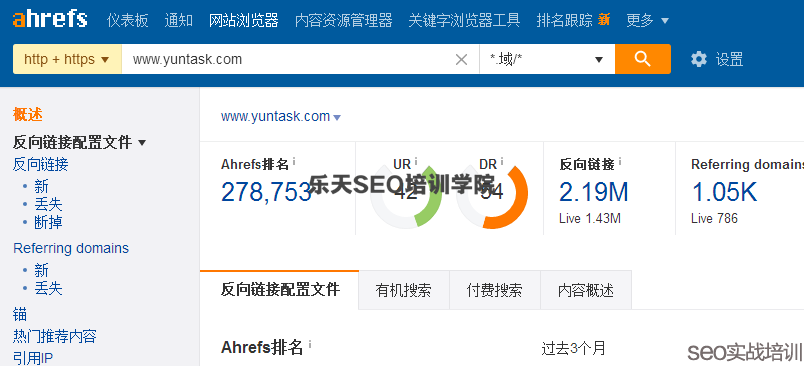
Task: Open the *.域/* mode dropdown
Action: pyautogui.click(x=547, y=59)
